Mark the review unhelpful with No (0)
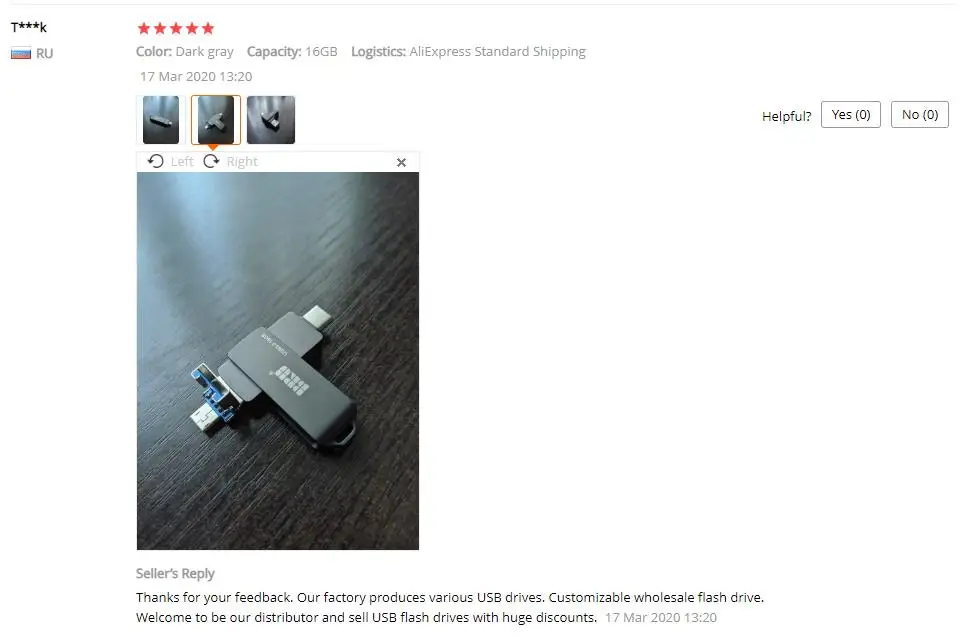 919,114
